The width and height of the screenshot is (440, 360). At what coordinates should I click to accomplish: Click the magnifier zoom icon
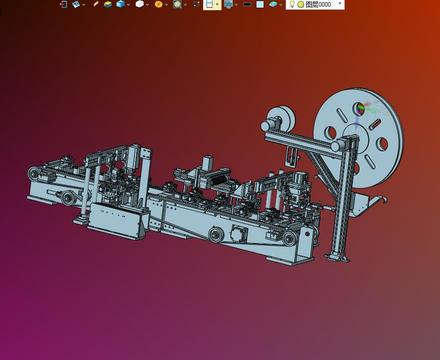point(178,4)
